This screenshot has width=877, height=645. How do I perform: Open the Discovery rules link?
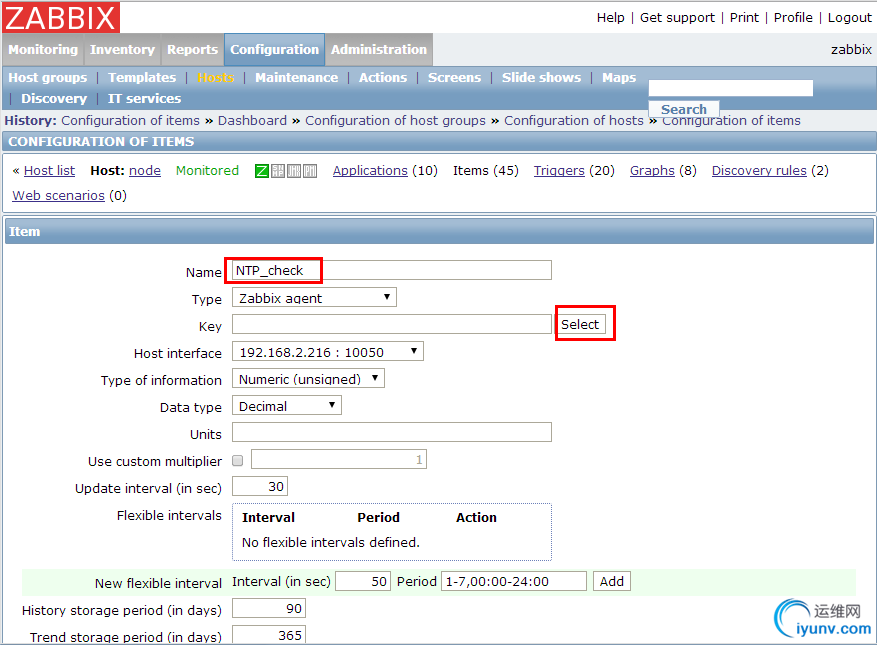click(759, 171)
